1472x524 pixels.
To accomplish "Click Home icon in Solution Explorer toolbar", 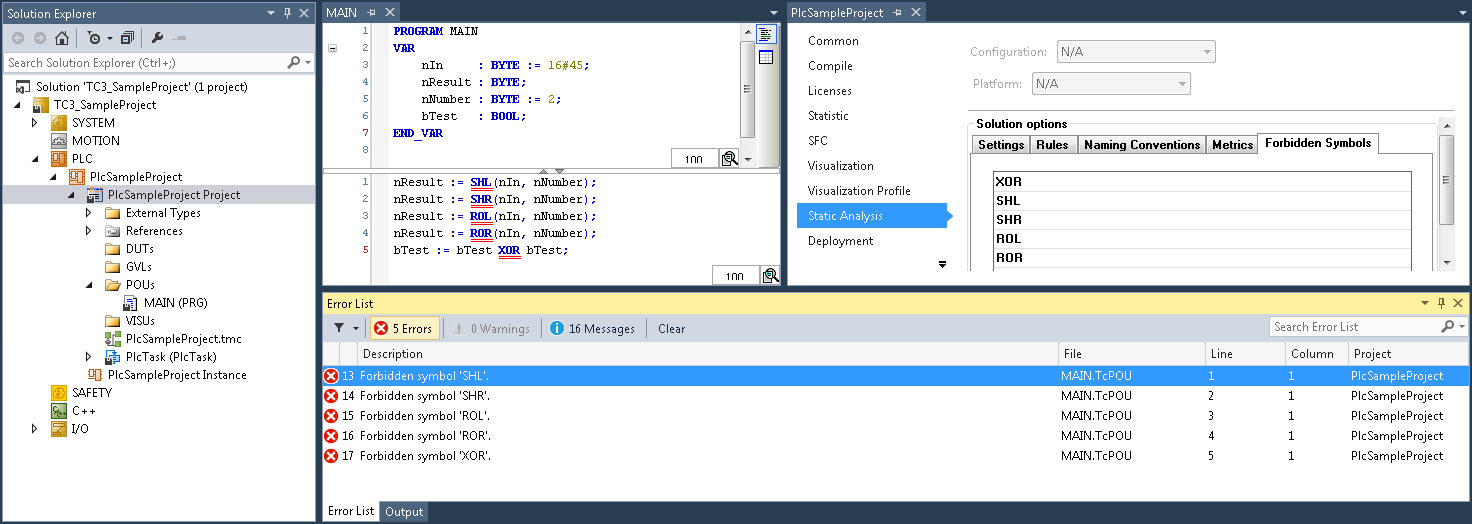I will pyautogui.click(x=62, y=38).
